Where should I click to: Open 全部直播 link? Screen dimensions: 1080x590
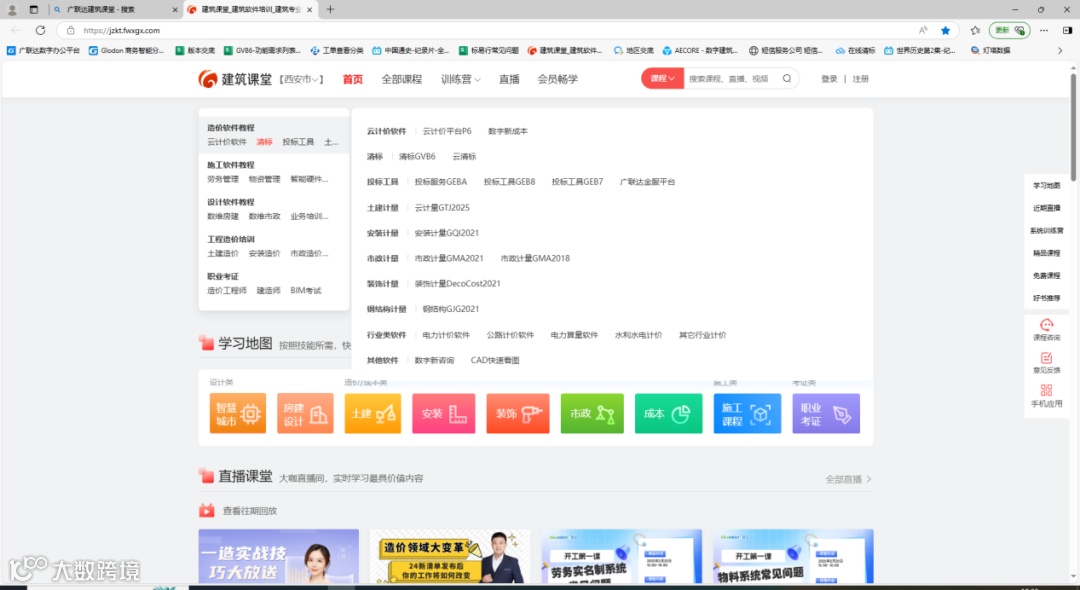[x=849, y=479]
